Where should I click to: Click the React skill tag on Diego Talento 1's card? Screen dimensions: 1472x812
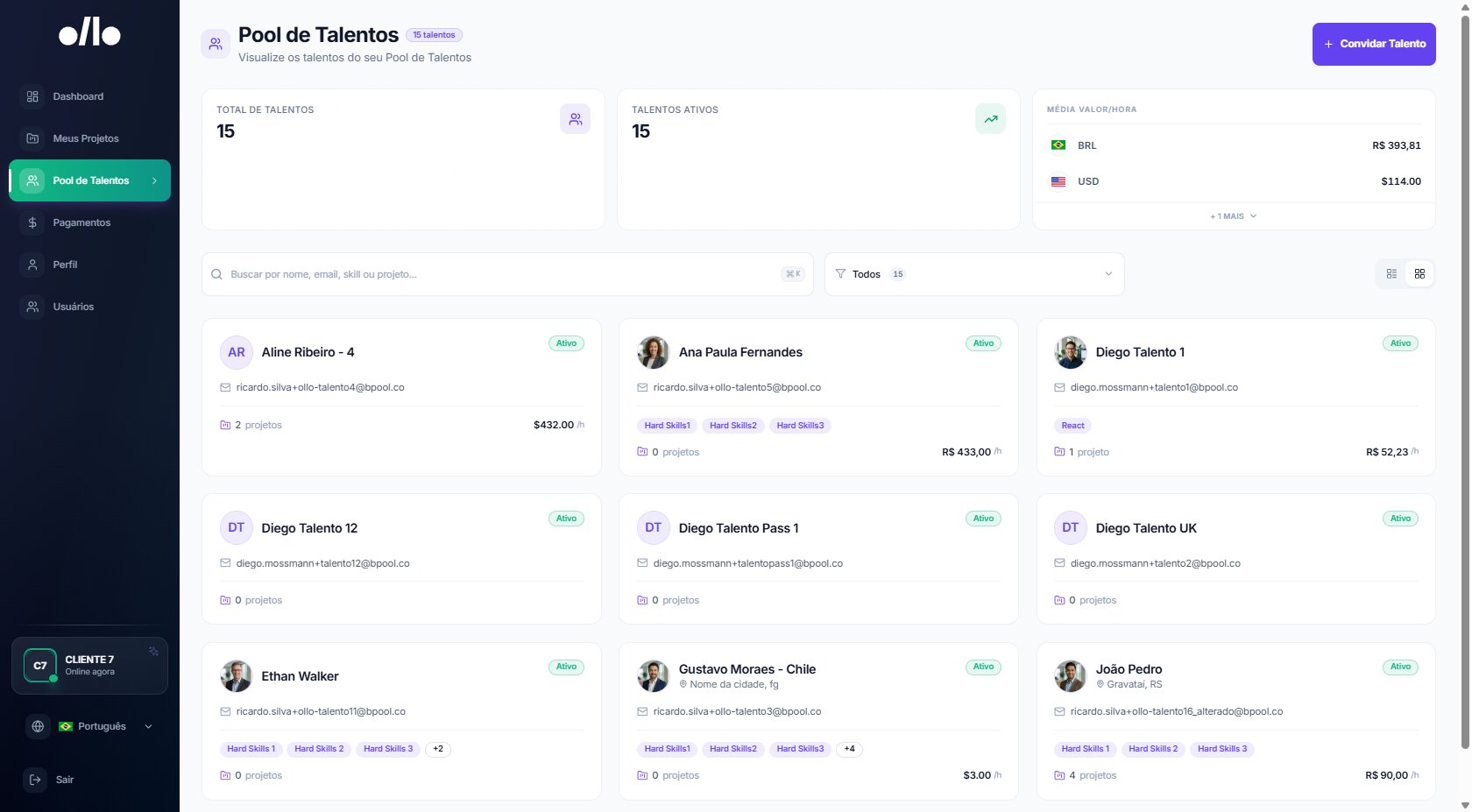[1072, 426]
